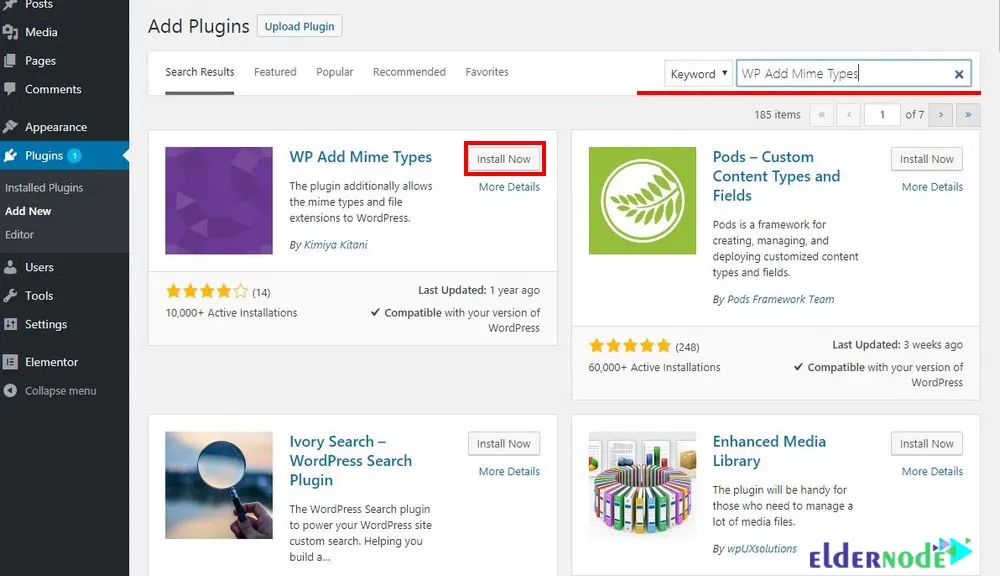Open the Keyword search dropdown

click(698, 73)
